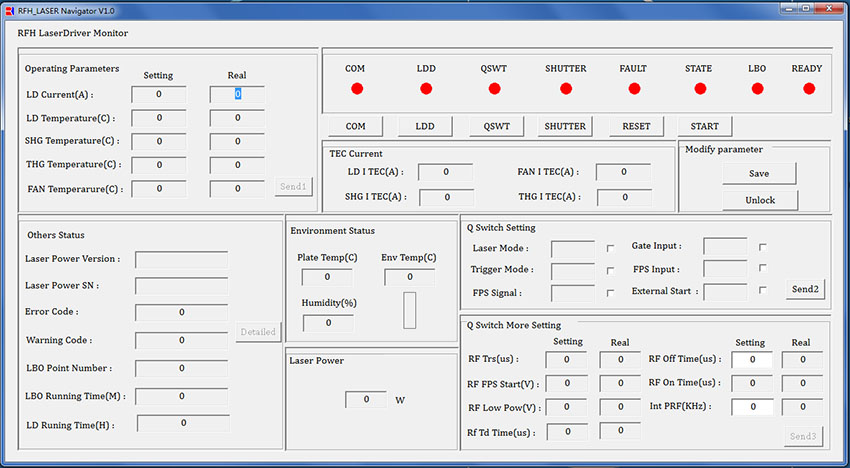The height and width of the screenshot is (468, 850).
Task: Click the RF Low Pow setting field
Action: 566,407
